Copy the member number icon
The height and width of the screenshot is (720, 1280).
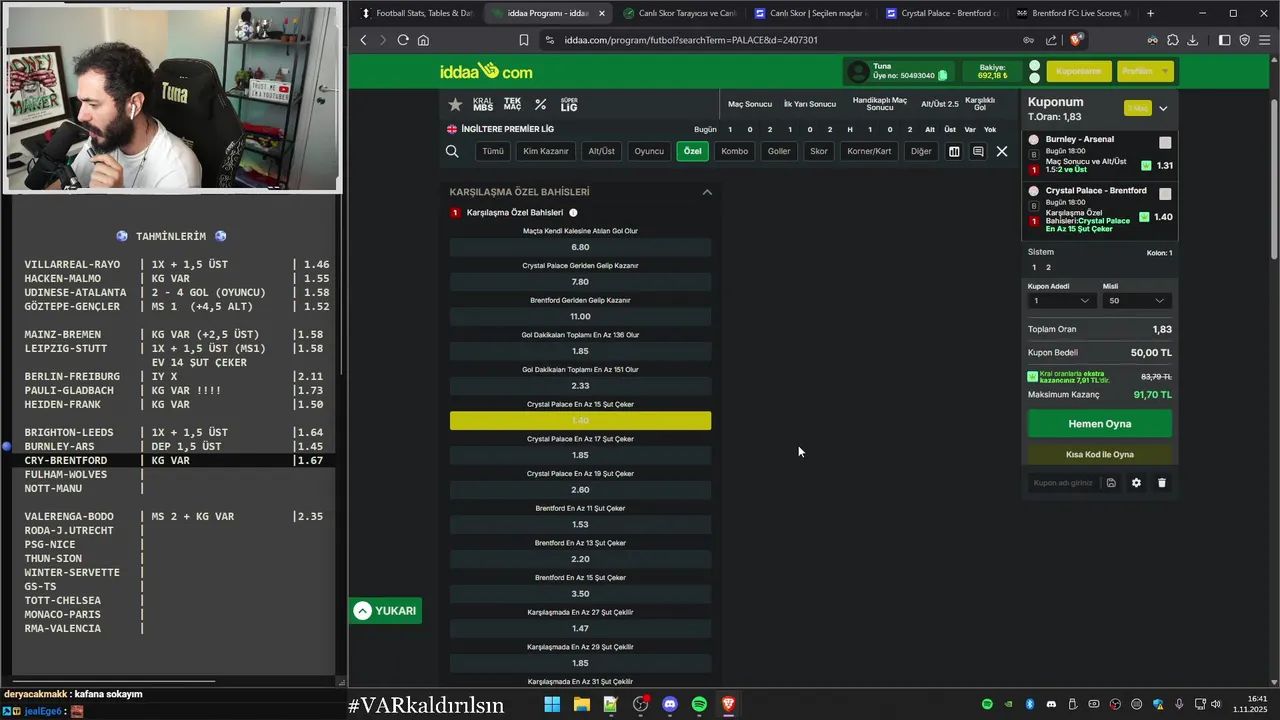point(943,75)
